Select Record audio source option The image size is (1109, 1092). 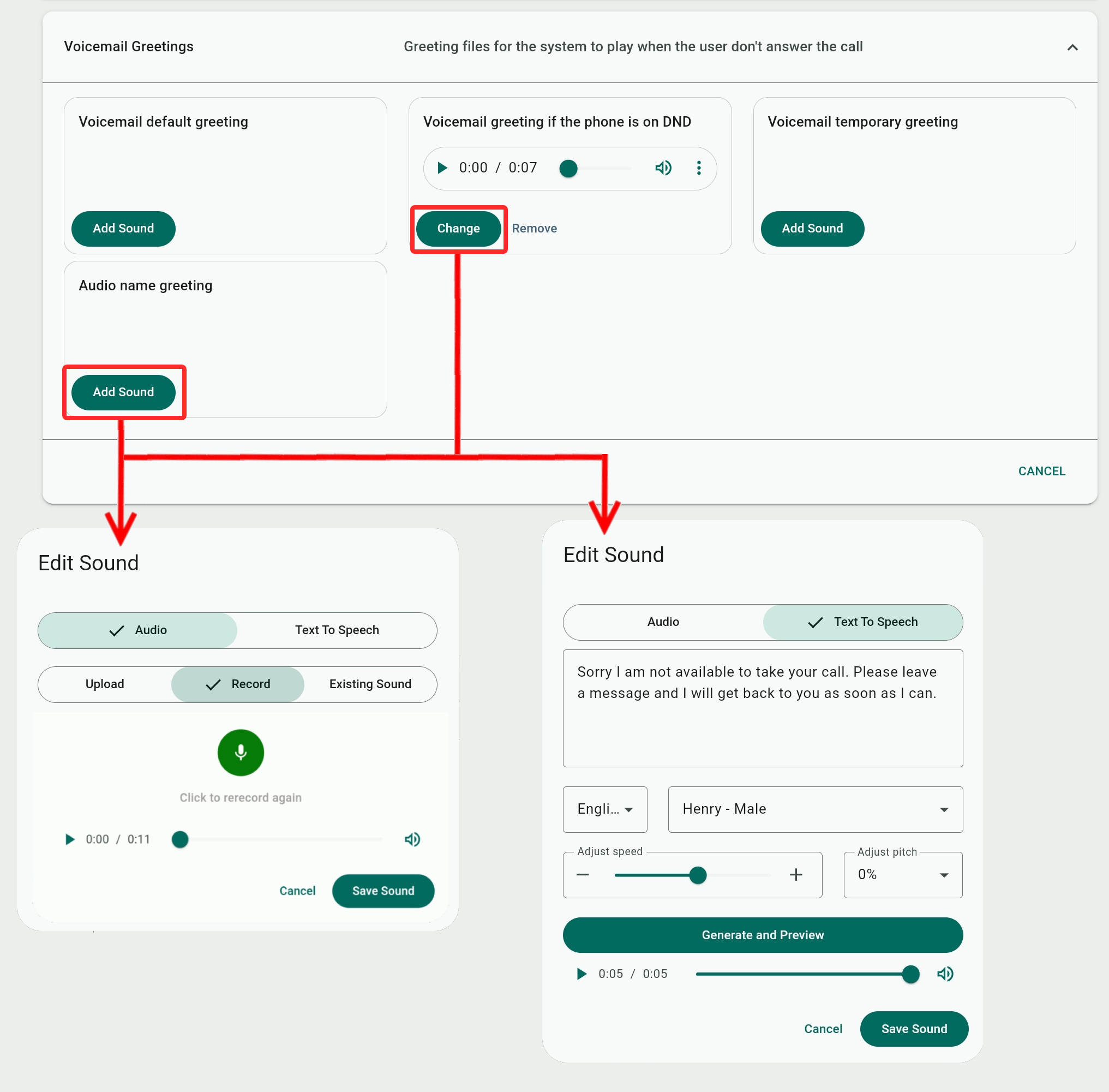point(238,684)
